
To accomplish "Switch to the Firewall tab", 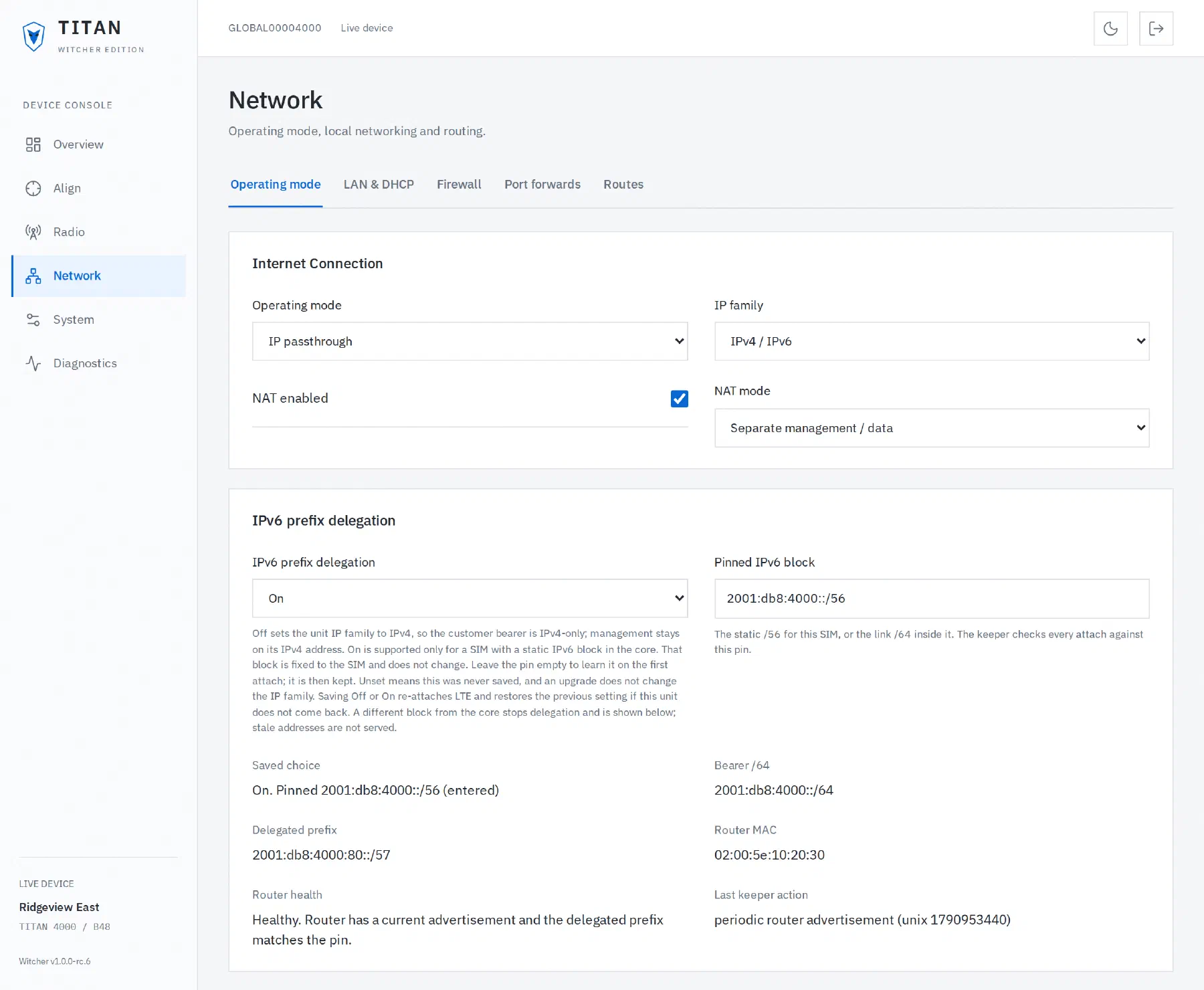I will 459,185.
